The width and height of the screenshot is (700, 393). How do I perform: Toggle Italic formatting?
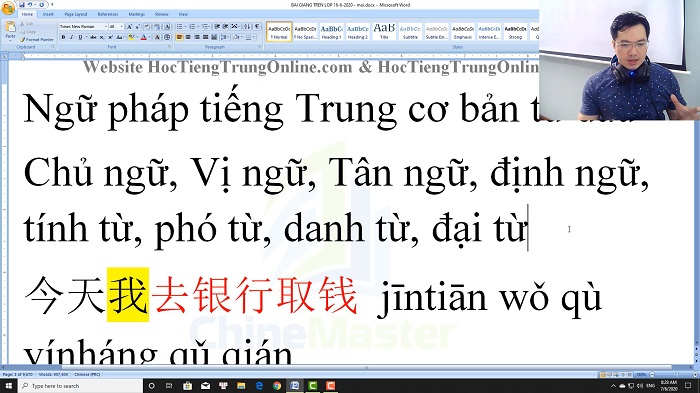coord(71,38)
